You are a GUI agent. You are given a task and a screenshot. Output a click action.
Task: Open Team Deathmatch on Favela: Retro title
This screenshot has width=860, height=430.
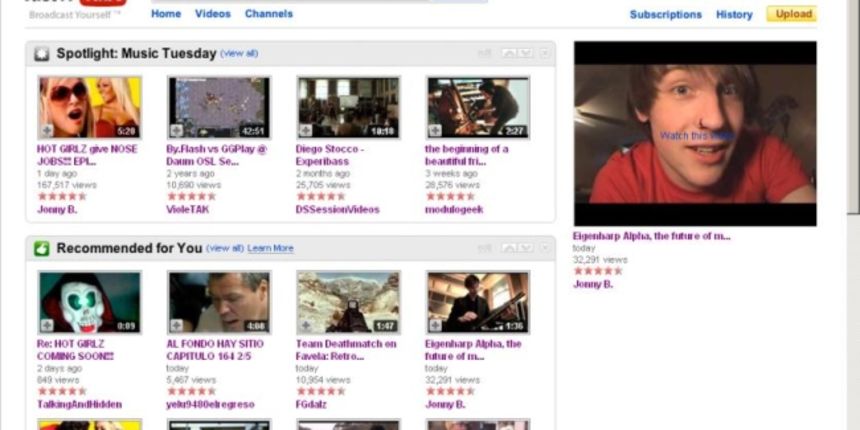coord(346,350)
